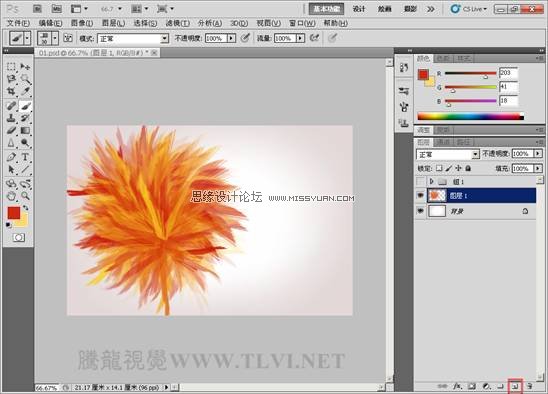The image size is (548, 394).
Task: Select the Type tool
Action: tap(25, 157)
